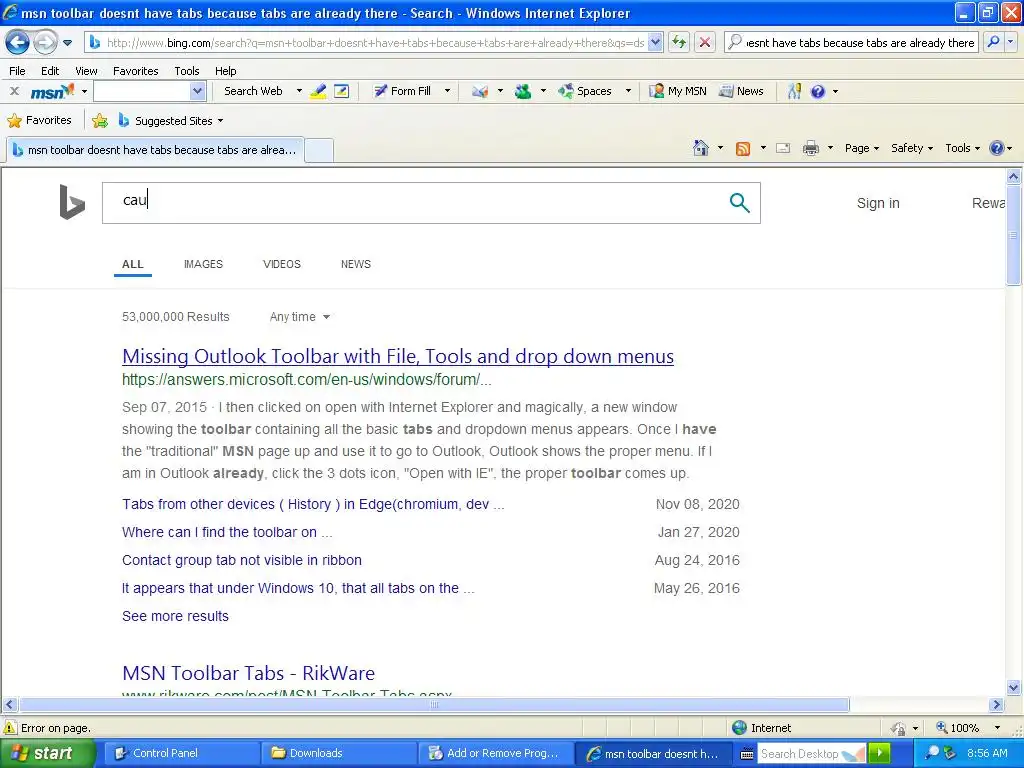Open the Spaces dropdown arrow
Viewport: 1024px width, 768px height.
(628, 91)
